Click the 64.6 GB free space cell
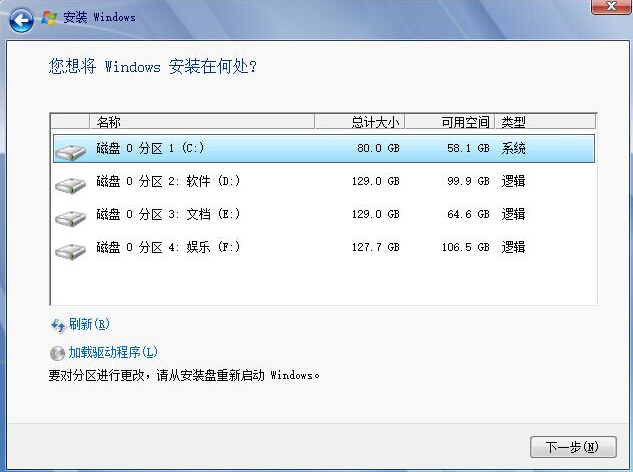633x472 pixels. click(468, 214)
